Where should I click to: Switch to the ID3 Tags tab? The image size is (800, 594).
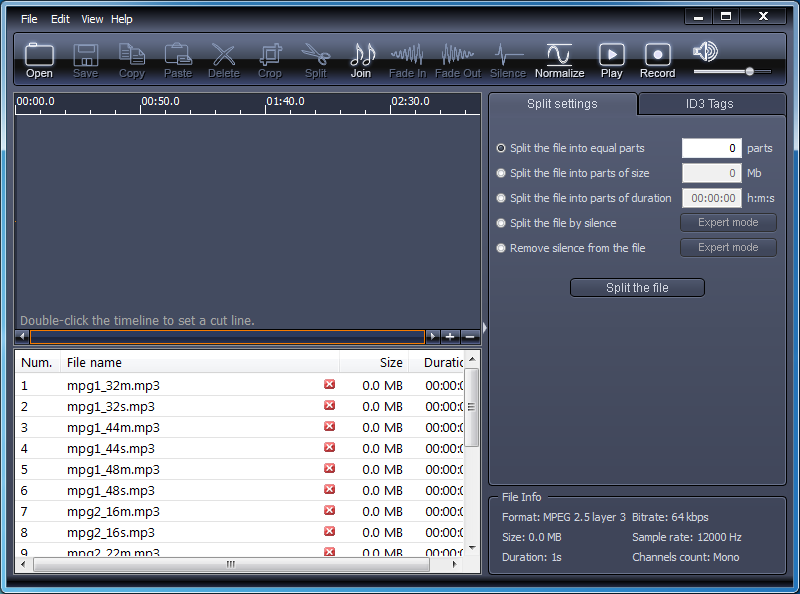[710, 104]
